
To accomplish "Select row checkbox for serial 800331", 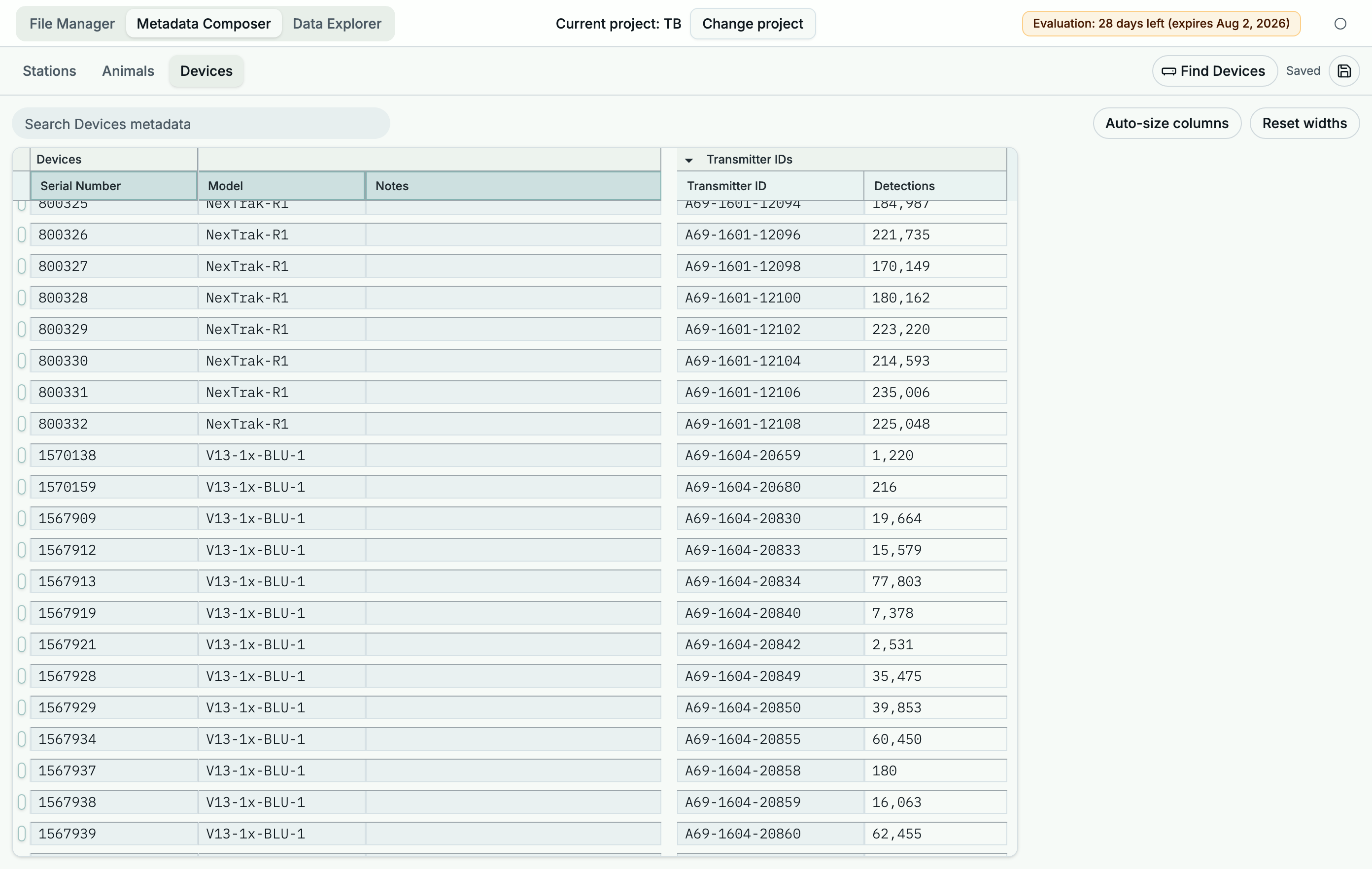I will pyautogui.click(x=22, y=392).
